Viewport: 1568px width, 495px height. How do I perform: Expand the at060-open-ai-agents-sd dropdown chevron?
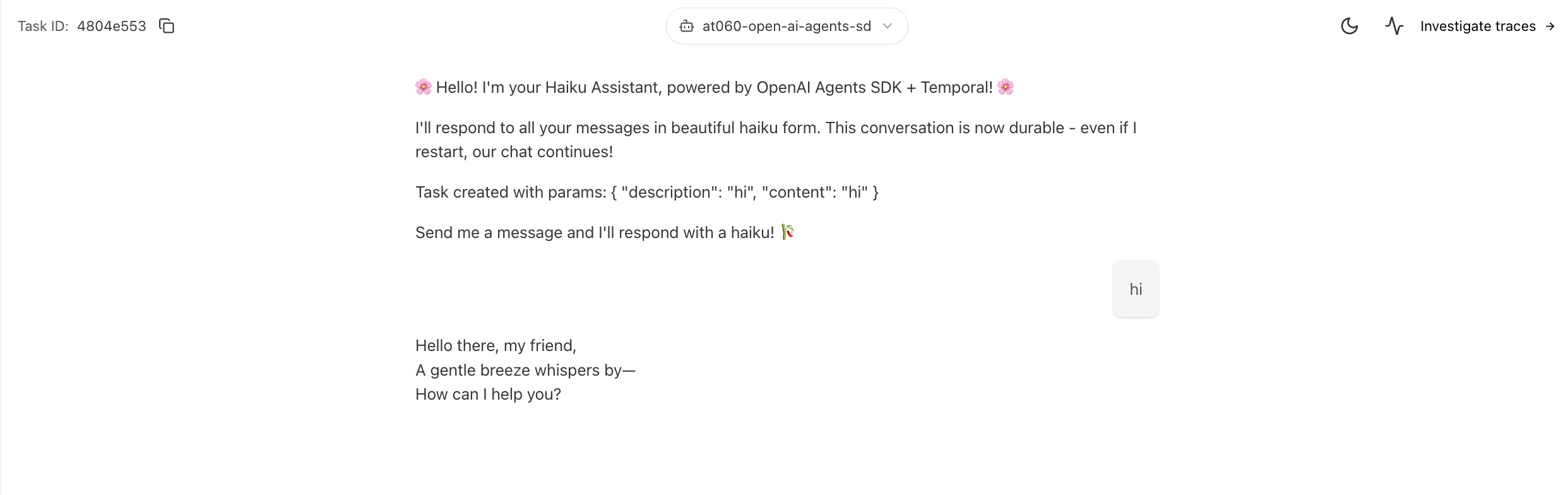(888, 26)
